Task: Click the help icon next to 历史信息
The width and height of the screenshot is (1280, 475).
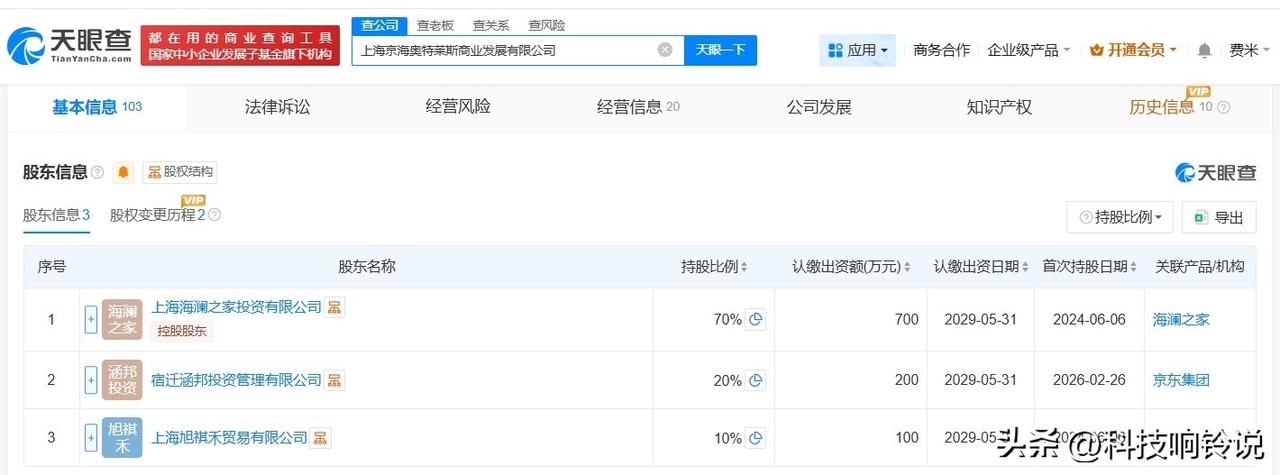Action: click(1223, 107)
